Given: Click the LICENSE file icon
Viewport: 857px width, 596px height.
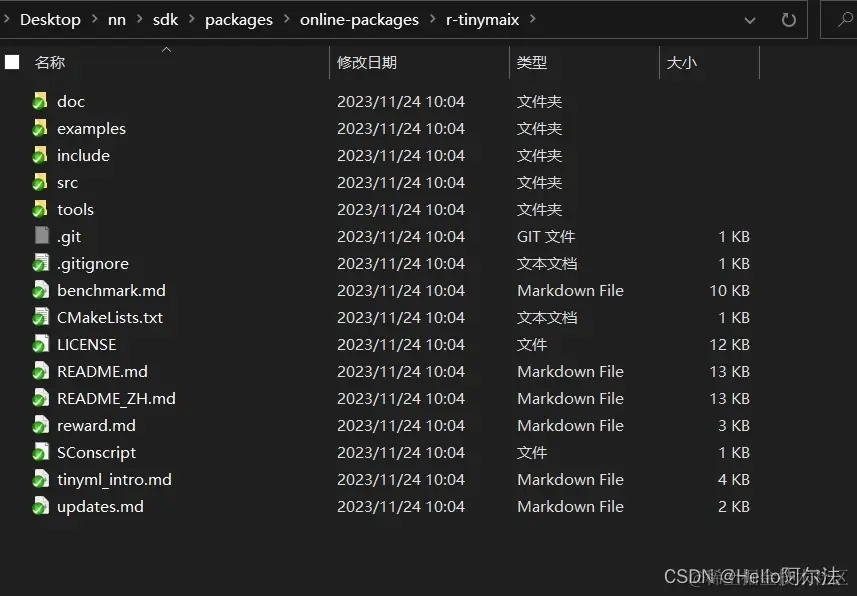Looking at the screenshot, I should (40, 344).
